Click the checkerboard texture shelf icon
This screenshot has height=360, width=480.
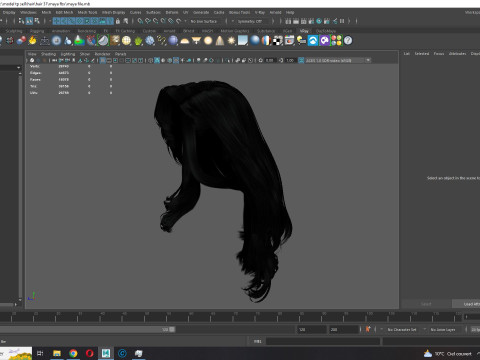tap(277, 41)
